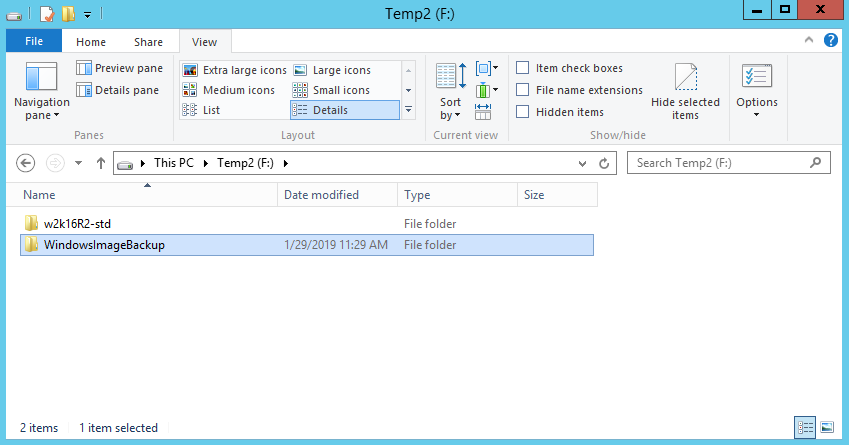
Task: Open the Sort by dropdown
Action: (451, 108)
